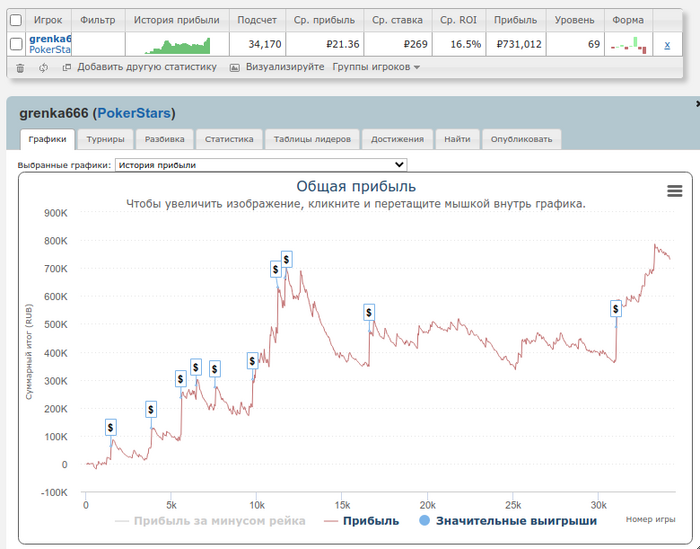
Task: Click the refresh arrows icon
Action: 43,68
